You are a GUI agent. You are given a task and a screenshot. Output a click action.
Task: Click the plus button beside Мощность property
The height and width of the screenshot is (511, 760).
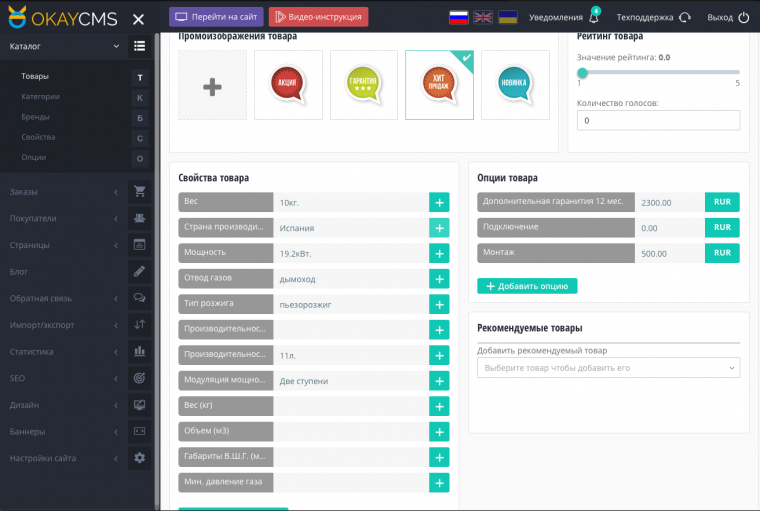439,253
